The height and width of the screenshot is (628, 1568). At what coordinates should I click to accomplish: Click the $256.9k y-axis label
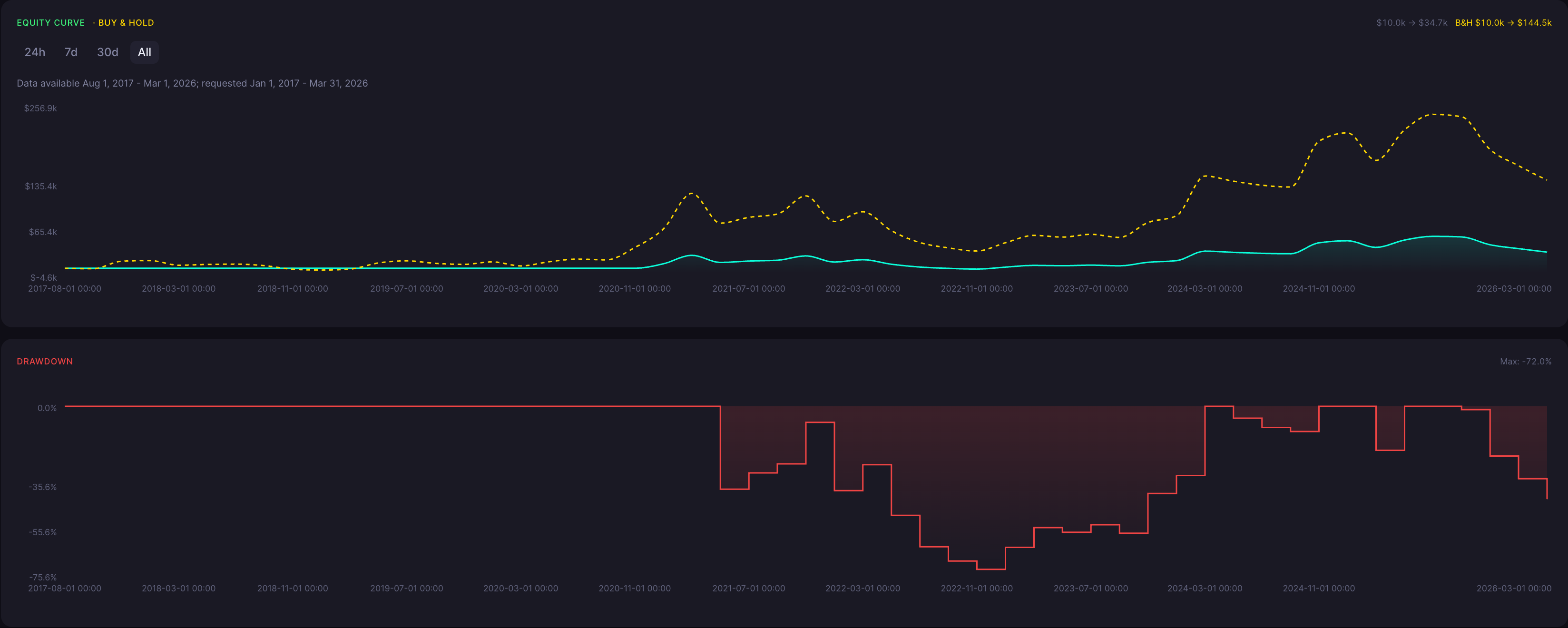[41, 108]
